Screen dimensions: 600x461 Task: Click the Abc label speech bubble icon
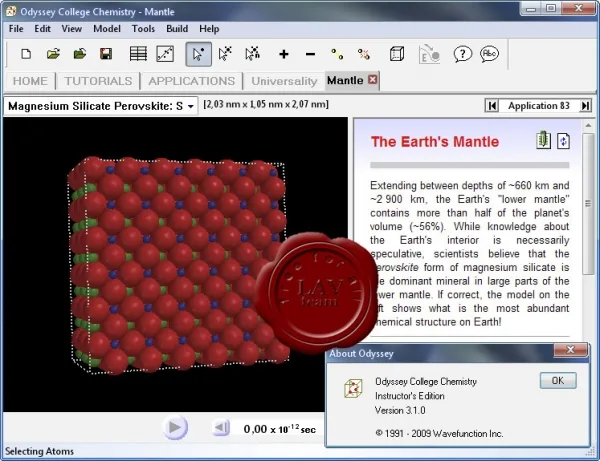point(489,54)
